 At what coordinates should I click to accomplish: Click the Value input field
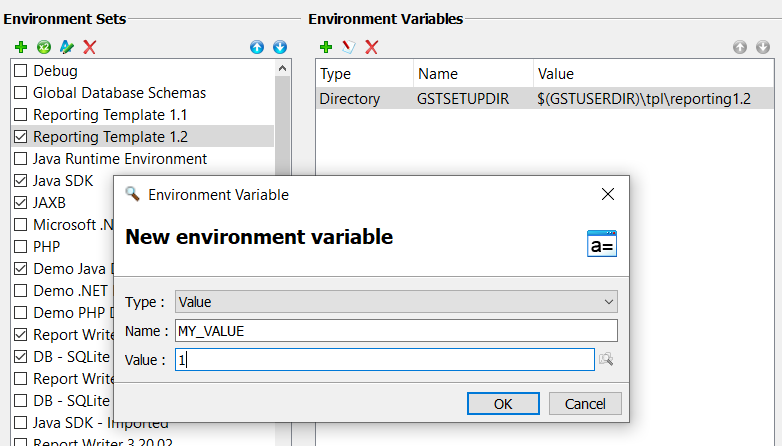pyautogui.click(x=385, y=360)
